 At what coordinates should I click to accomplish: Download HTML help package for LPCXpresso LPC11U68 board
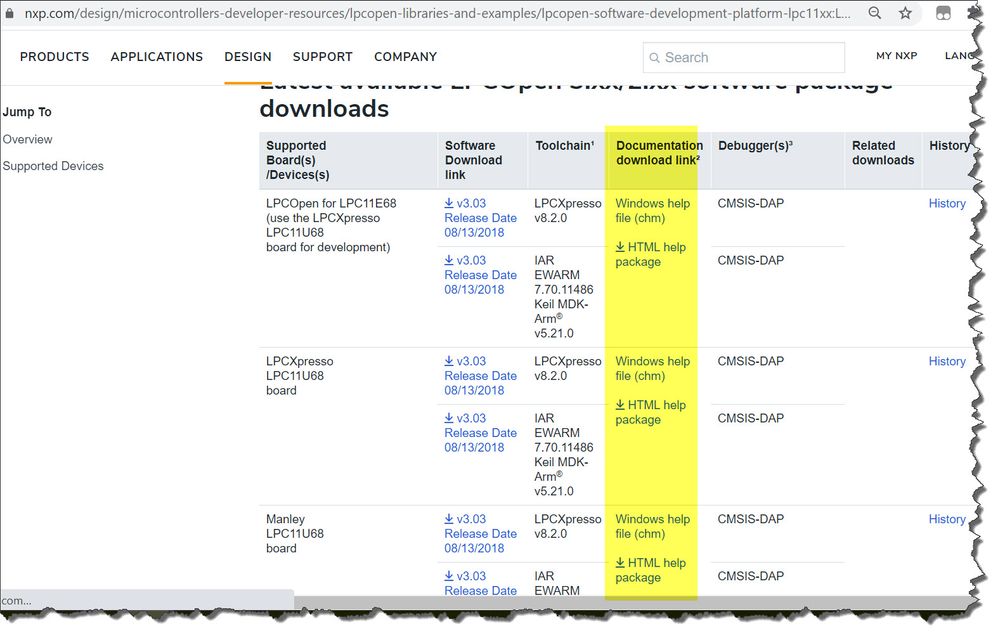(x=650, y=412)
